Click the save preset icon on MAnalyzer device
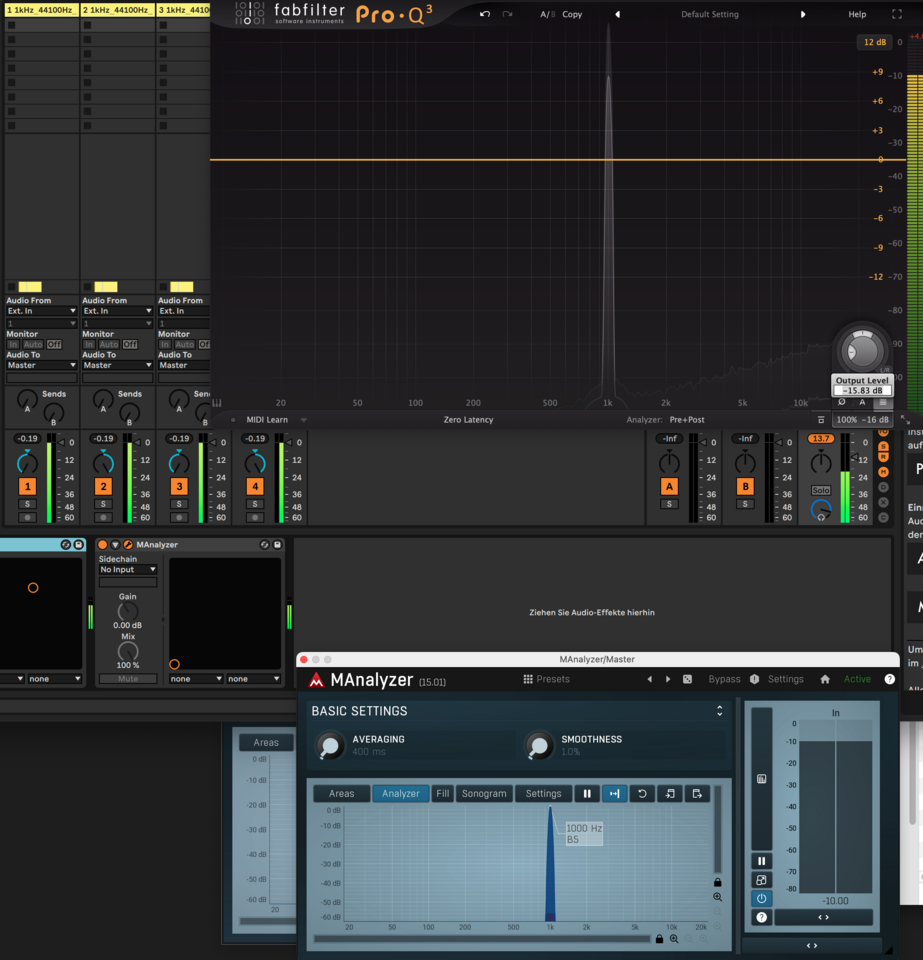923x960 pixels. tap(277, 544)
